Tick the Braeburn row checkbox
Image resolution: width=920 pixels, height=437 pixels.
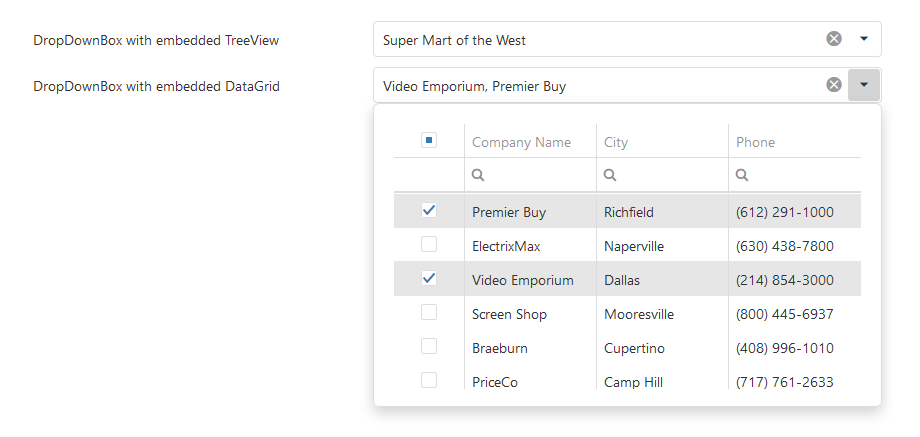tap(429, 347)
